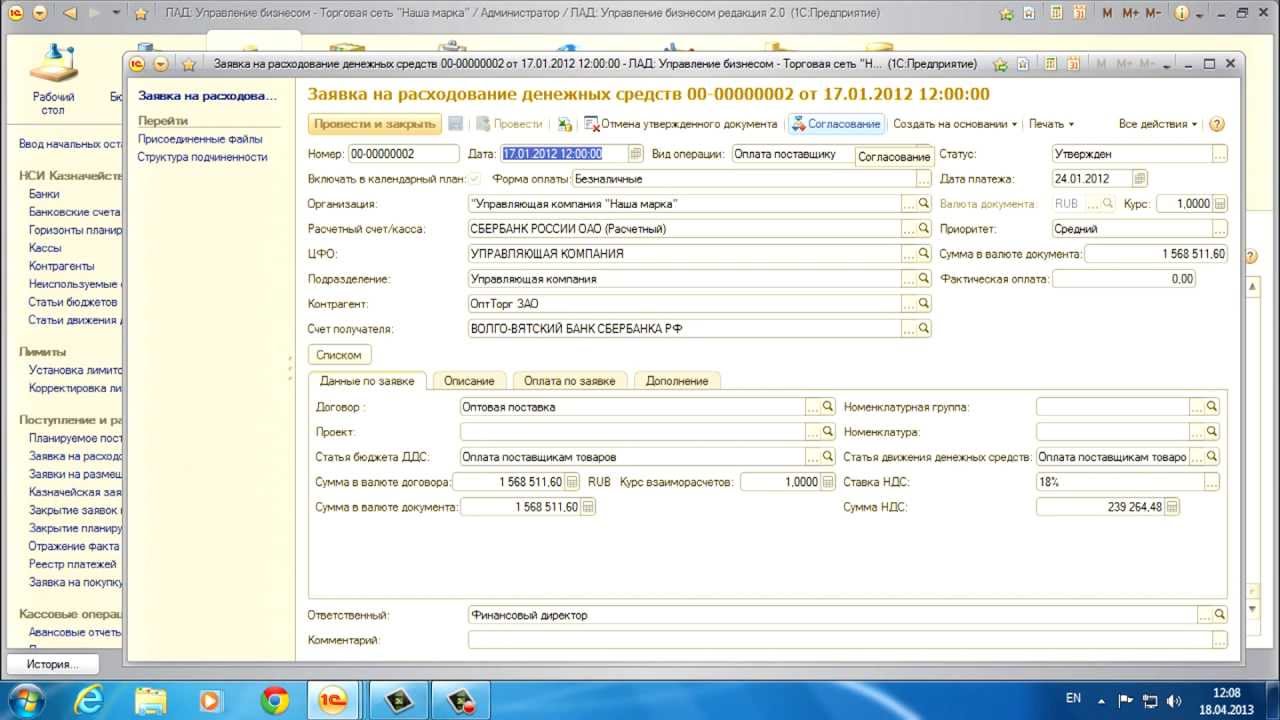The image size is (1280, 720).
Task: Launch Google Chrome from the taskbar
Action: (274, 700)
